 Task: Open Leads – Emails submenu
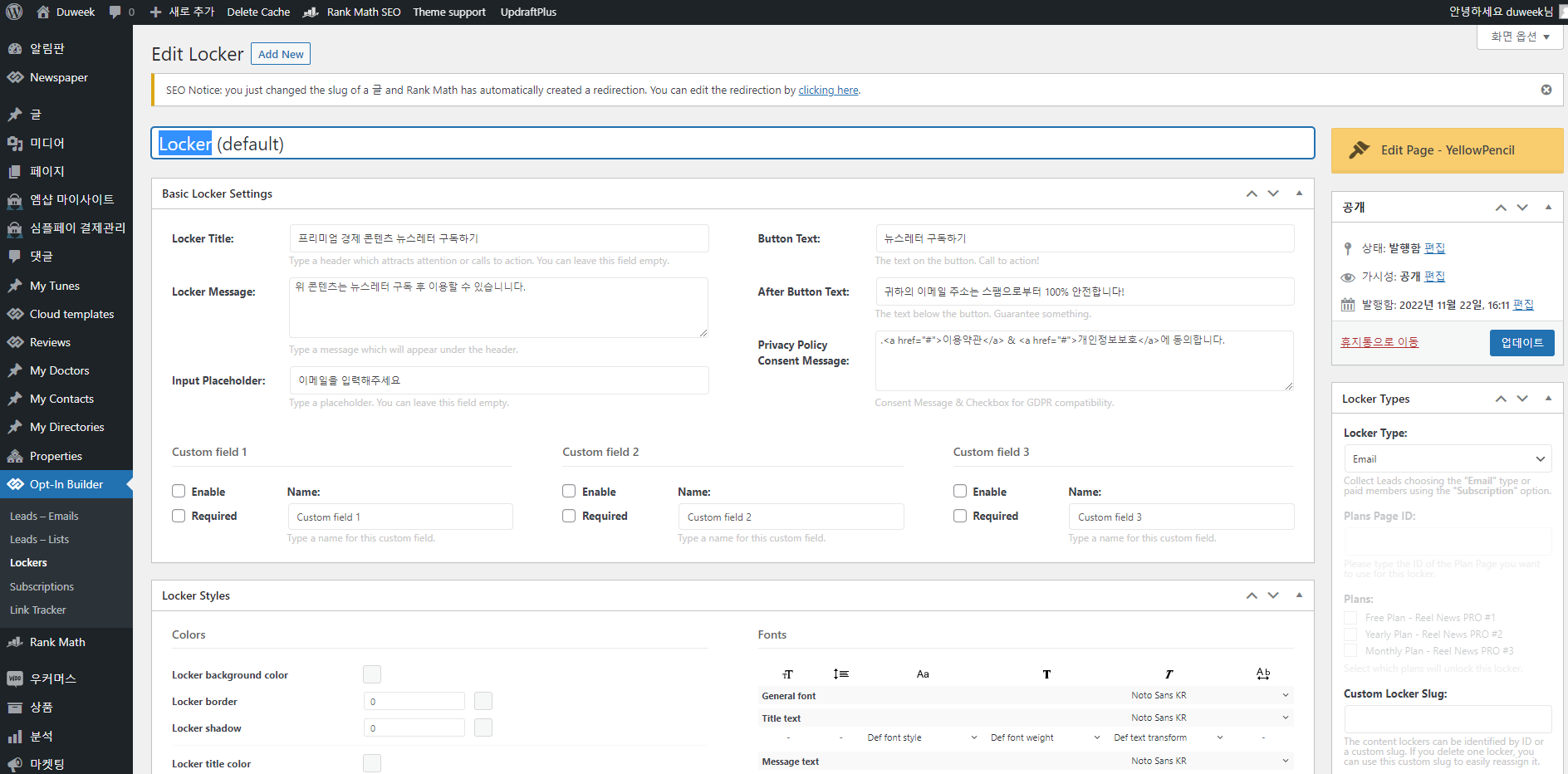click(44, 516)
